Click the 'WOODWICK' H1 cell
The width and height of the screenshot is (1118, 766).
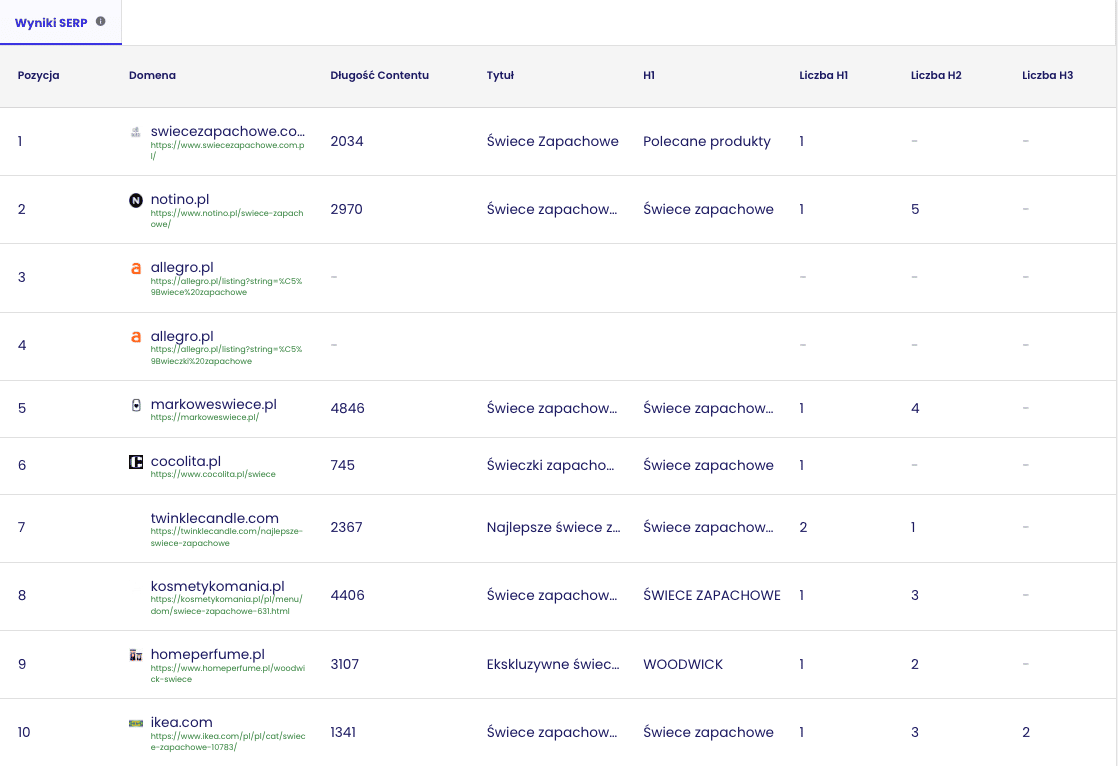683,664
